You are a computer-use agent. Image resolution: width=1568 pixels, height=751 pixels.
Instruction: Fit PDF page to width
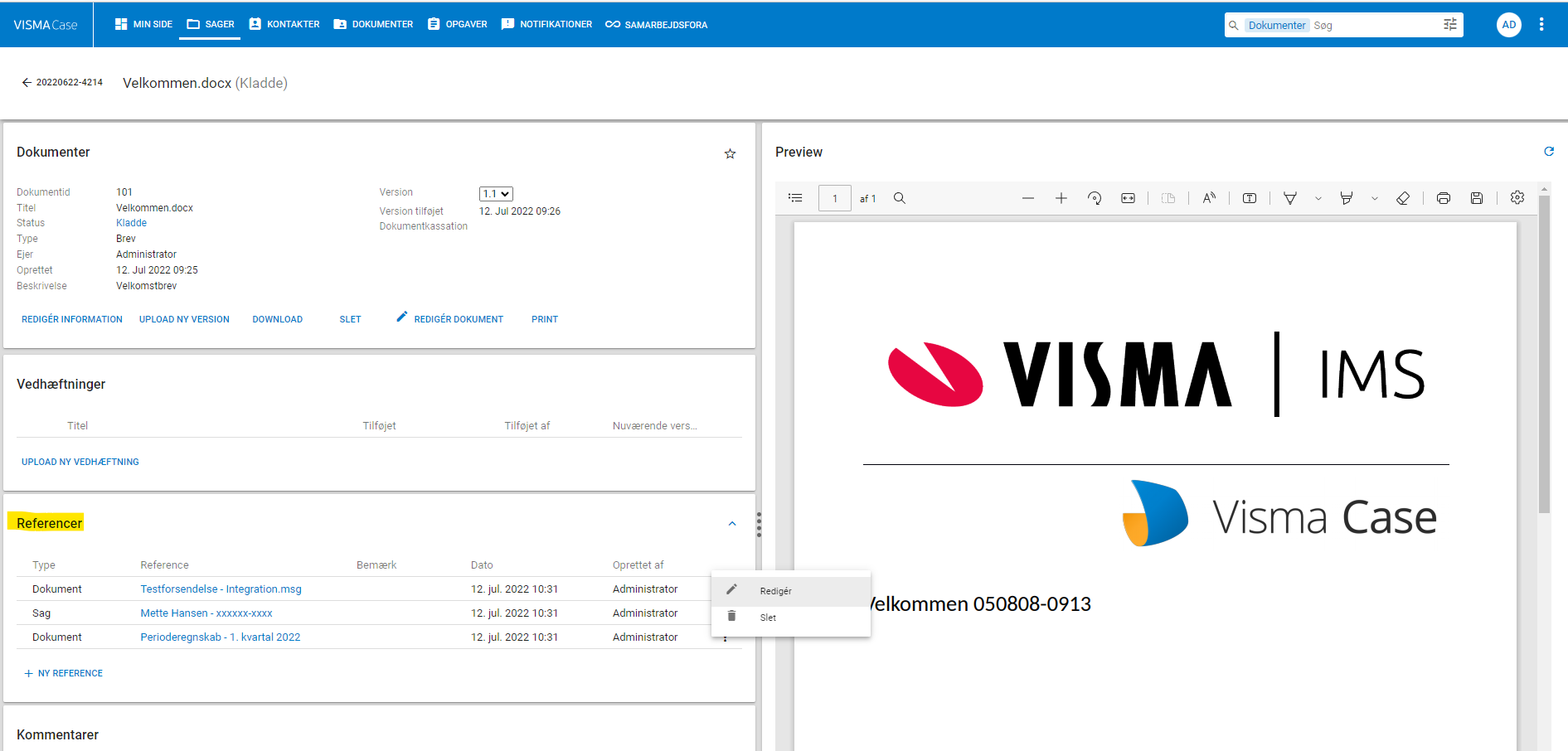click(1129, 198)
